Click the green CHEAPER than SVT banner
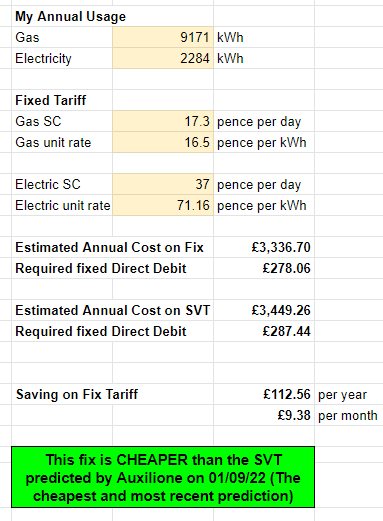Viewport: 383px width, 521px height. point(163,477)
